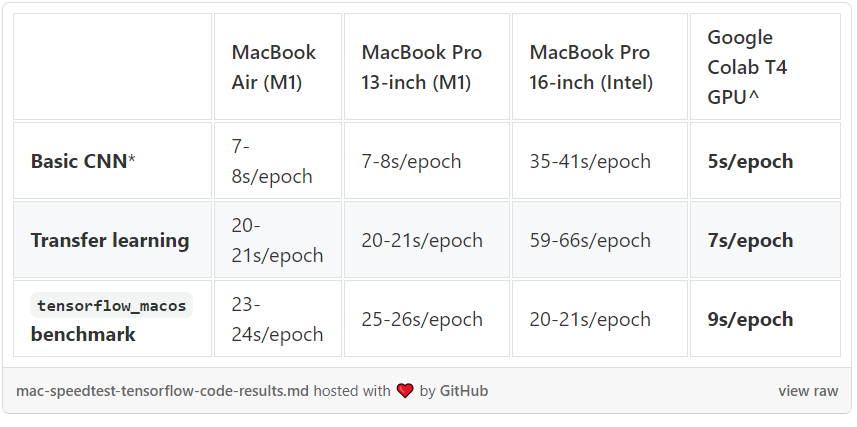This screenshot has width=857, height=427.
Task: Click the tensorflow_macos code label
Action: tap(111, 305)
